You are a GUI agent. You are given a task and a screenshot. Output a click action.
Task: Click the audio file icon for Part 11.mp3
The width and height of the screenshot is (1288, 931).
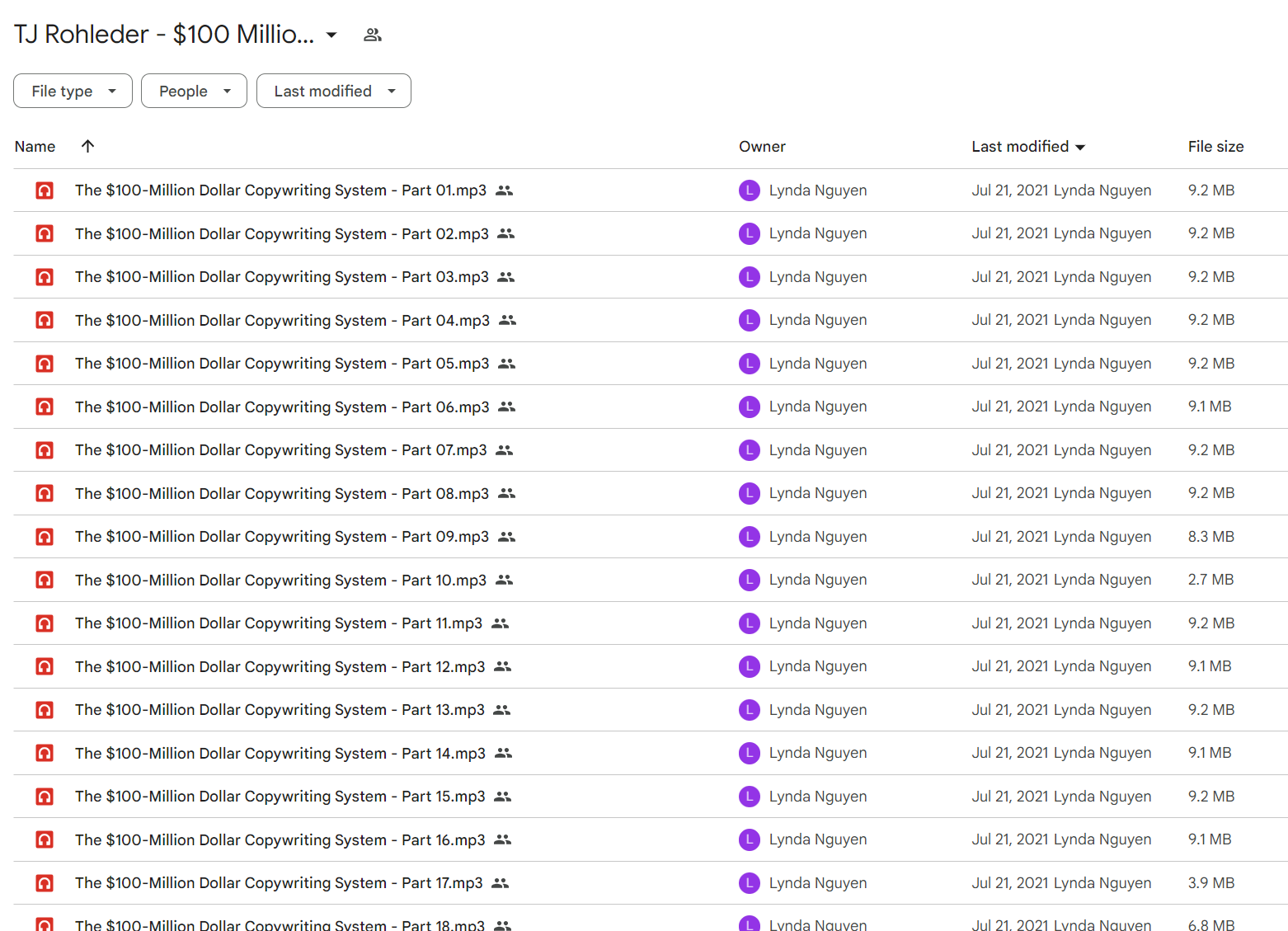pos(45,623)
